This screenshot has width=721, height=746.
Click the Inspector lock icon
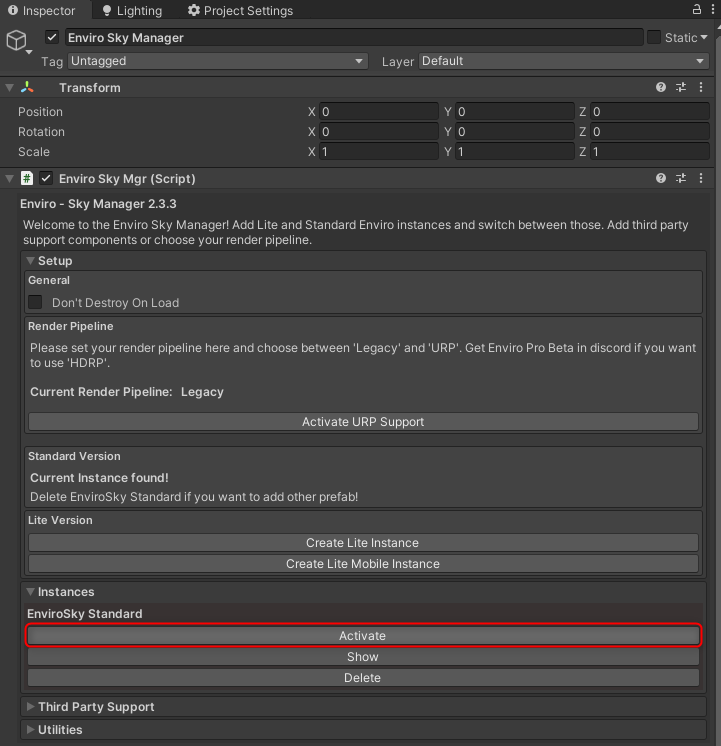tap(696, 10)
